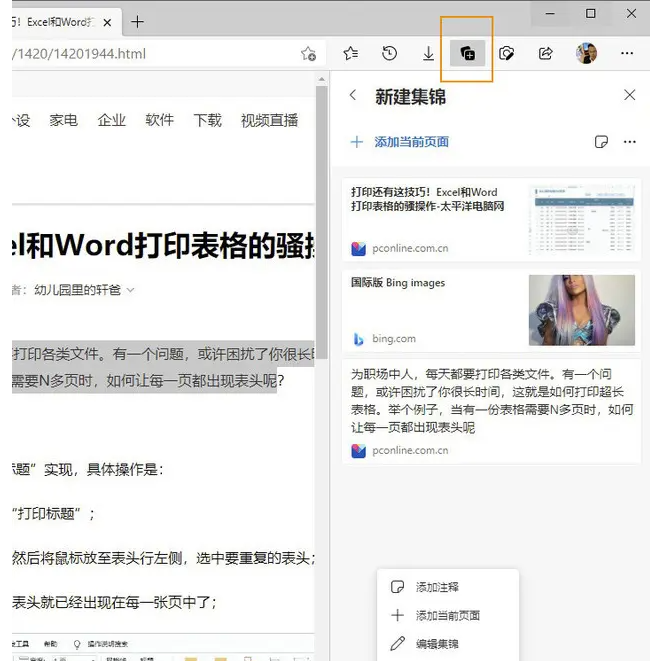Screen dimensions: 650x661
Task: Open 家电 navigation link
Action: point(64,120)
